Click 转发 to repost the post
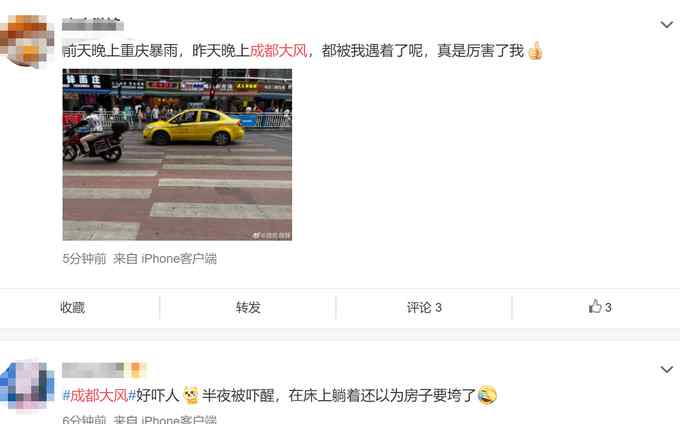 pos(248,307)
